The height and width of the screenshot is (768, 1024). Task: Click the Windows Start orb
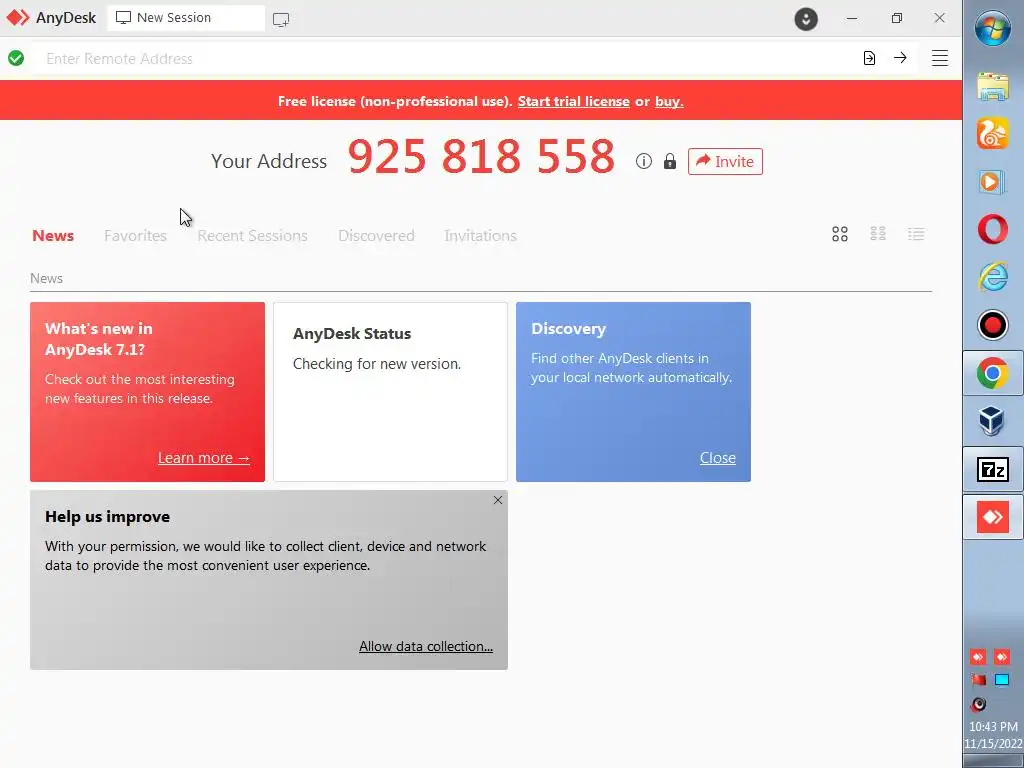tap(993, 29)
